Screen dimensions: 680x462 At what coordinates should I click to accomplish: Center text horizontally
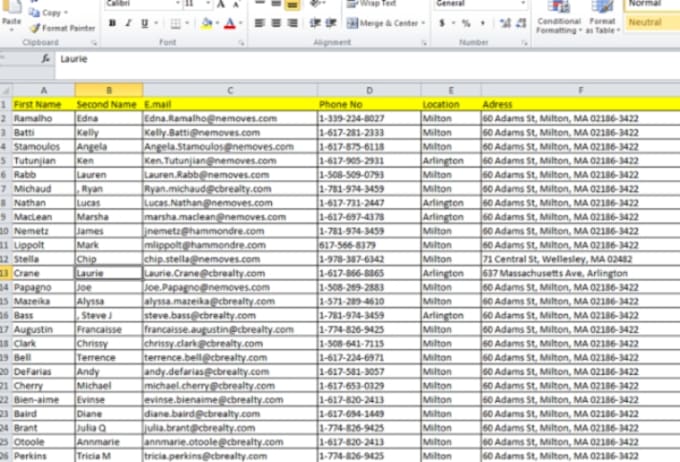tap(276, 23)
